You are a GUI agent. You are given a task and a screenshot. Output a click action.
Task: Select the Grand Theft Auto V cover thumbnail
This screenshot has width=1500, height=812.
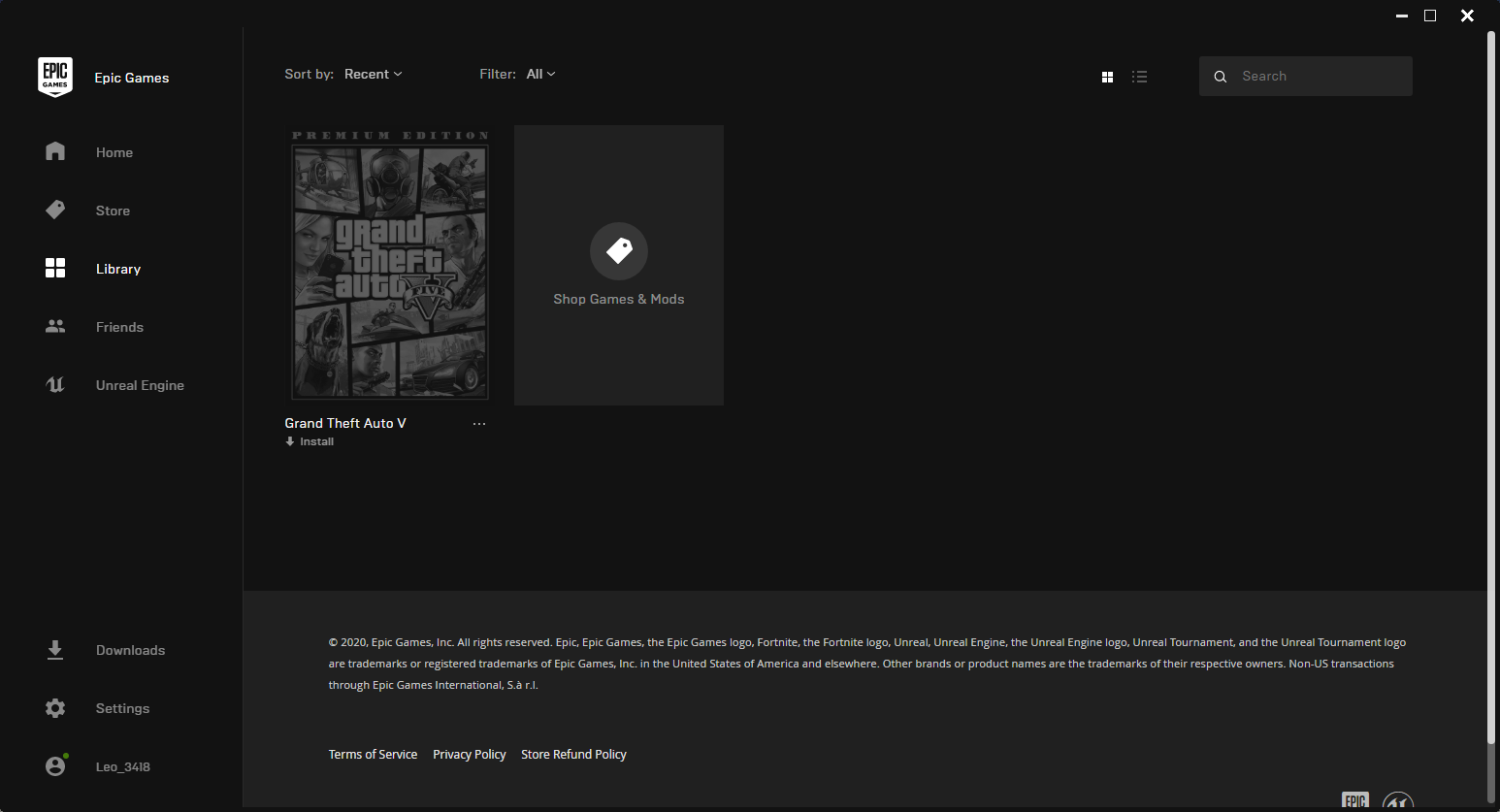(391, 264)
